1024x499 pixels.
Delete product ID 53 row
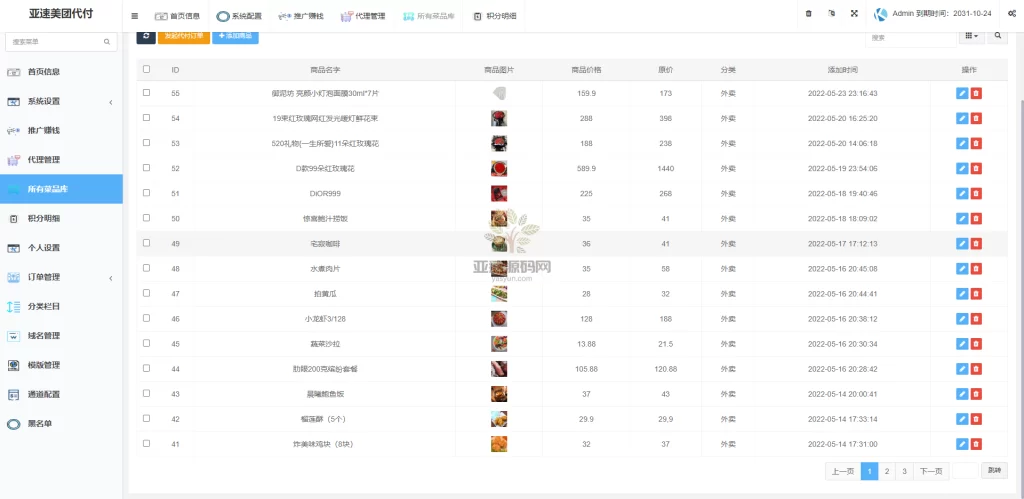976,143
